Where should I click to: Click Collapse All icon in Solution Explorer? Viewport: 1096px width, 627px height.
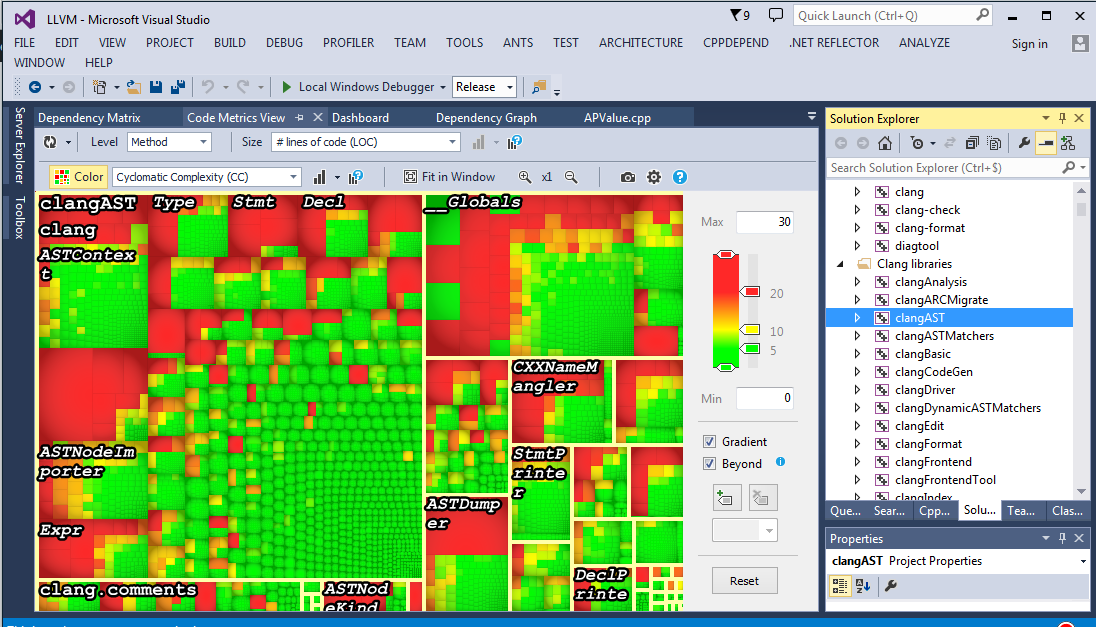972,143
